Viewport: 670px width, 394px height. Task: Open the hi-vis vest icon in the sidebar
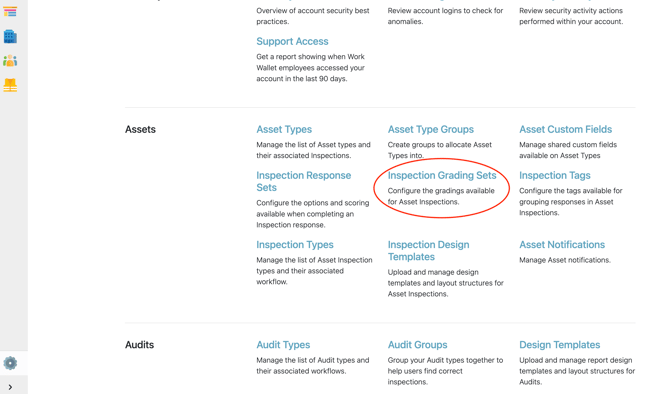click(x=10, y=85)
